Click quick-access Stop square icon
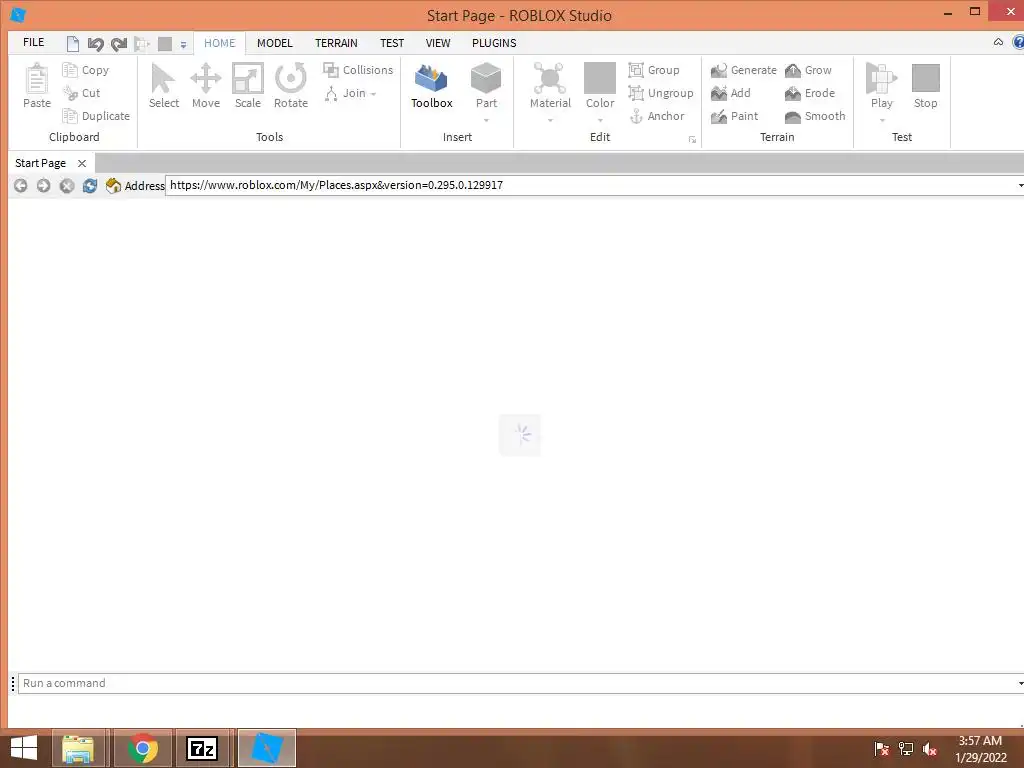1024x768 pixels. pyautogui.click(x=165, y=44)
